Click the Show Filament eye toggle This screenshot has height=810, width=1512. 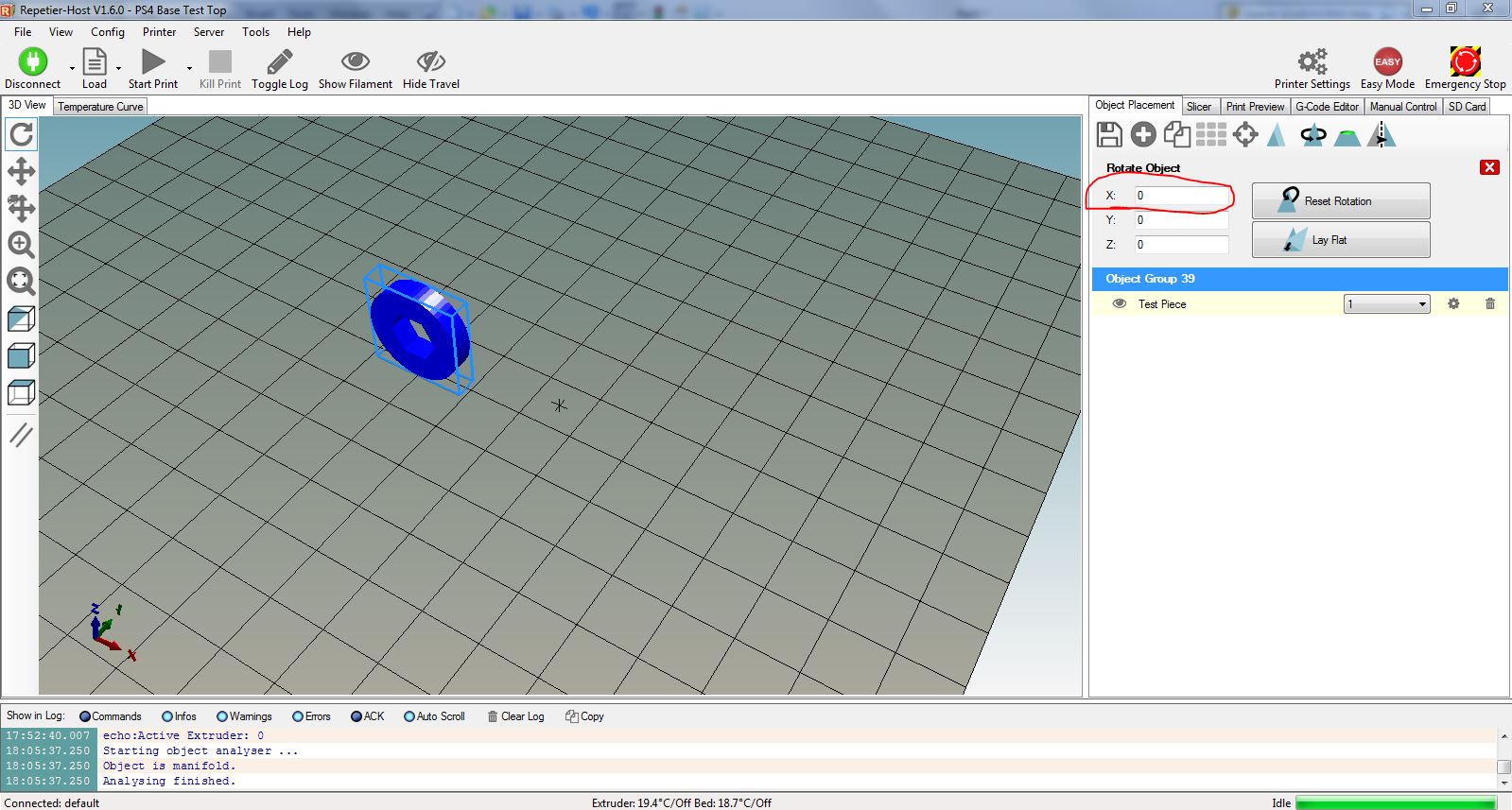[356, 62]
